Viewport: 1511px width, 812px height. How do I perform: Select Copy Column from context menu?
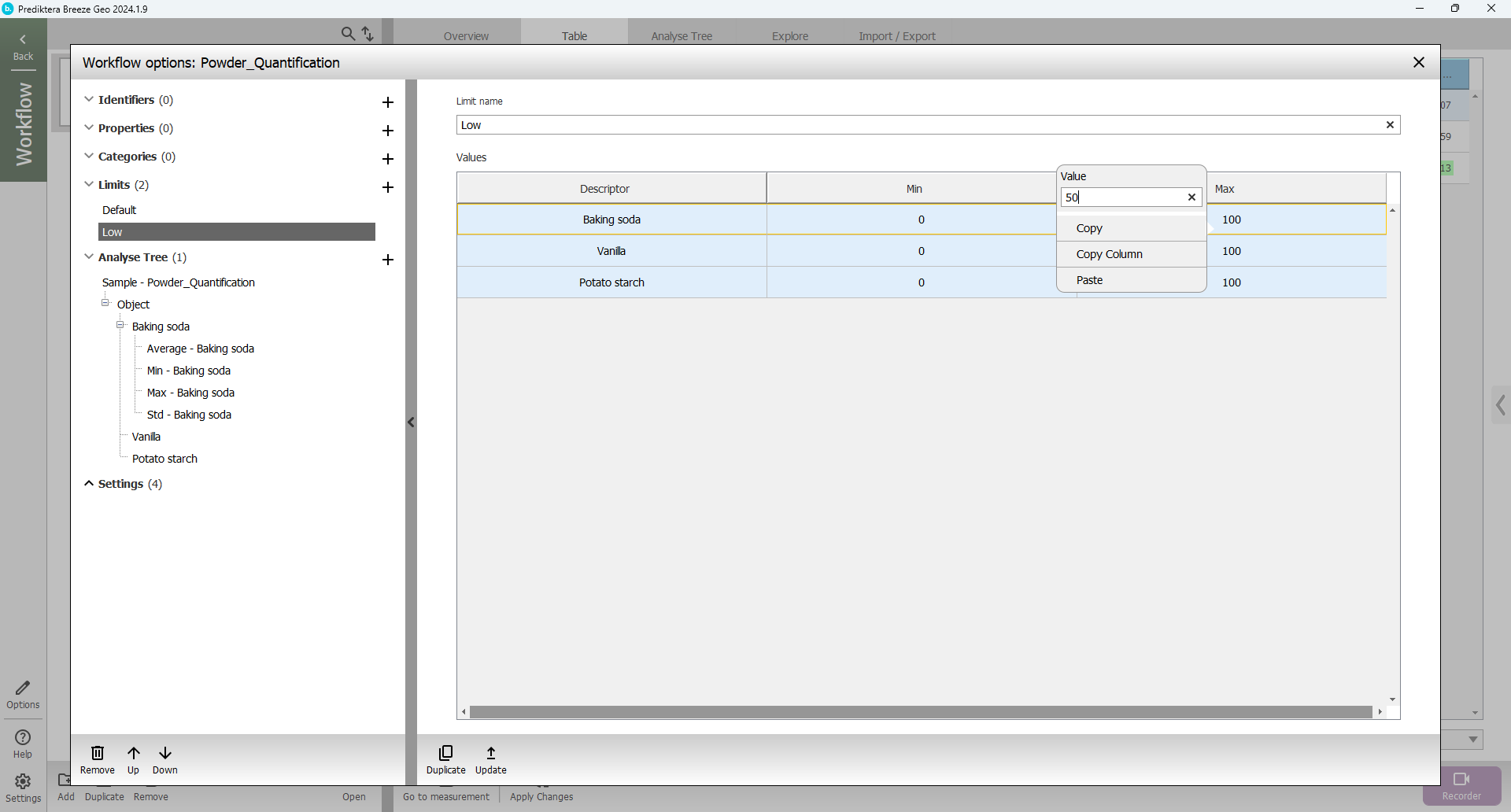pyautogui.click(x=1109, y=254)
